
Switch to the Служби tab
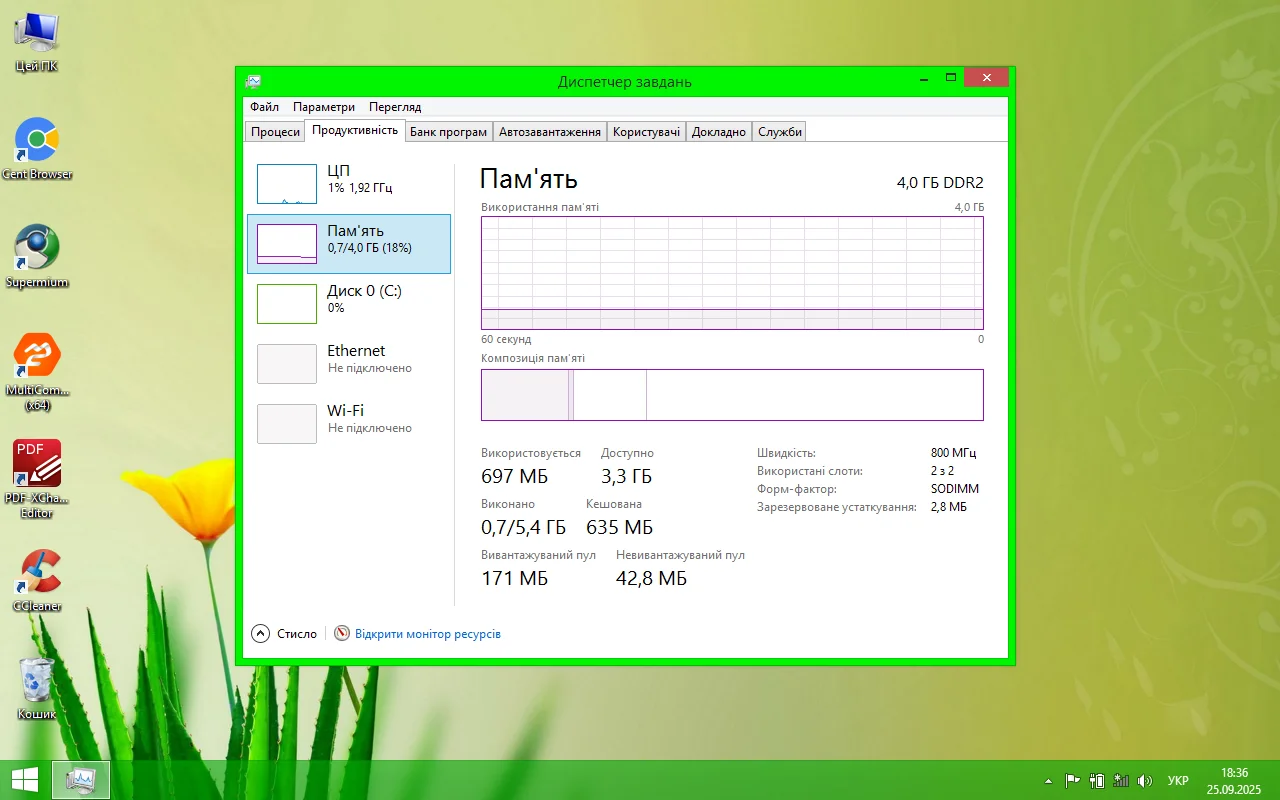click(x=780, y=132)
